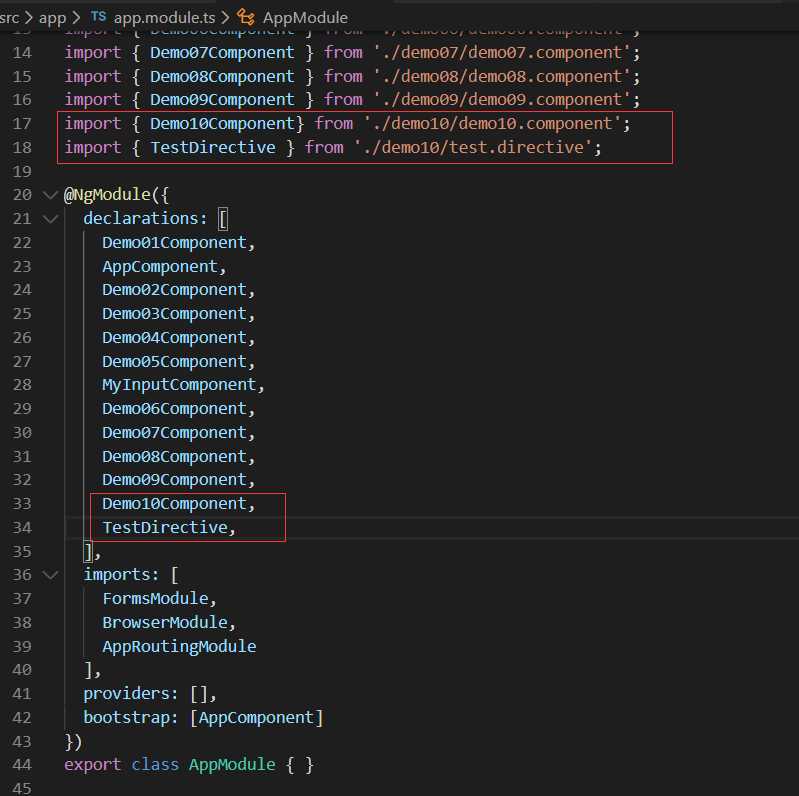Click the 'bootstrap' property name
Image resolution: width=799 pixels, height=796 pixels.
pos(126,718)
